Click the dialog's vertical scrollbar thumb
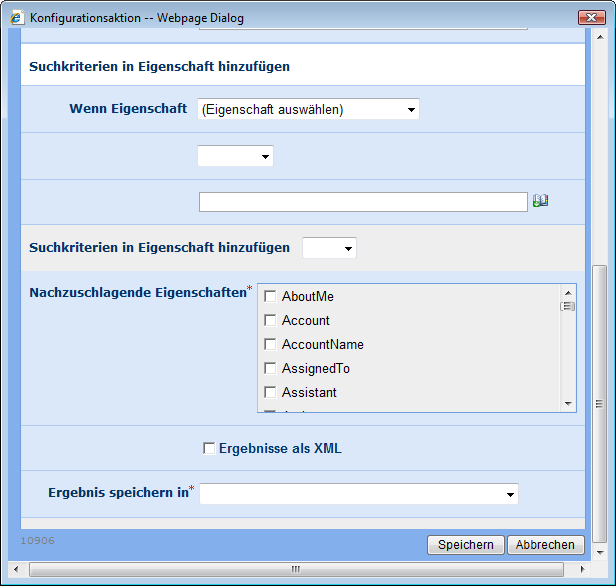 tap(599, 403)
